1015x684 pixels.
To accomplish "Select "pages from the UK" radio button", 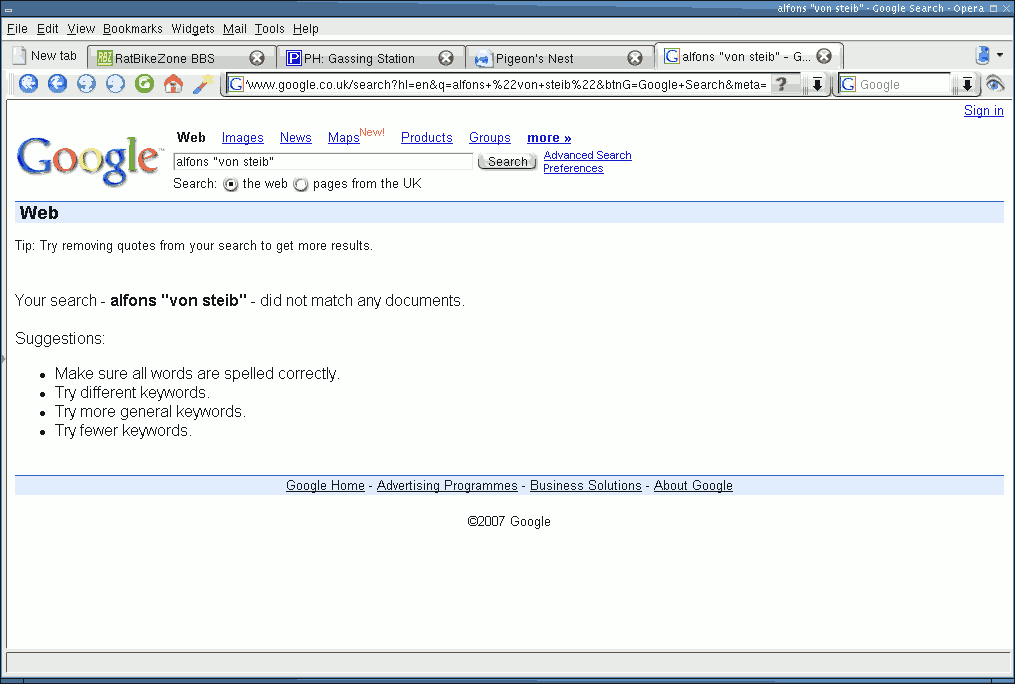I will [x=301, y=185].
